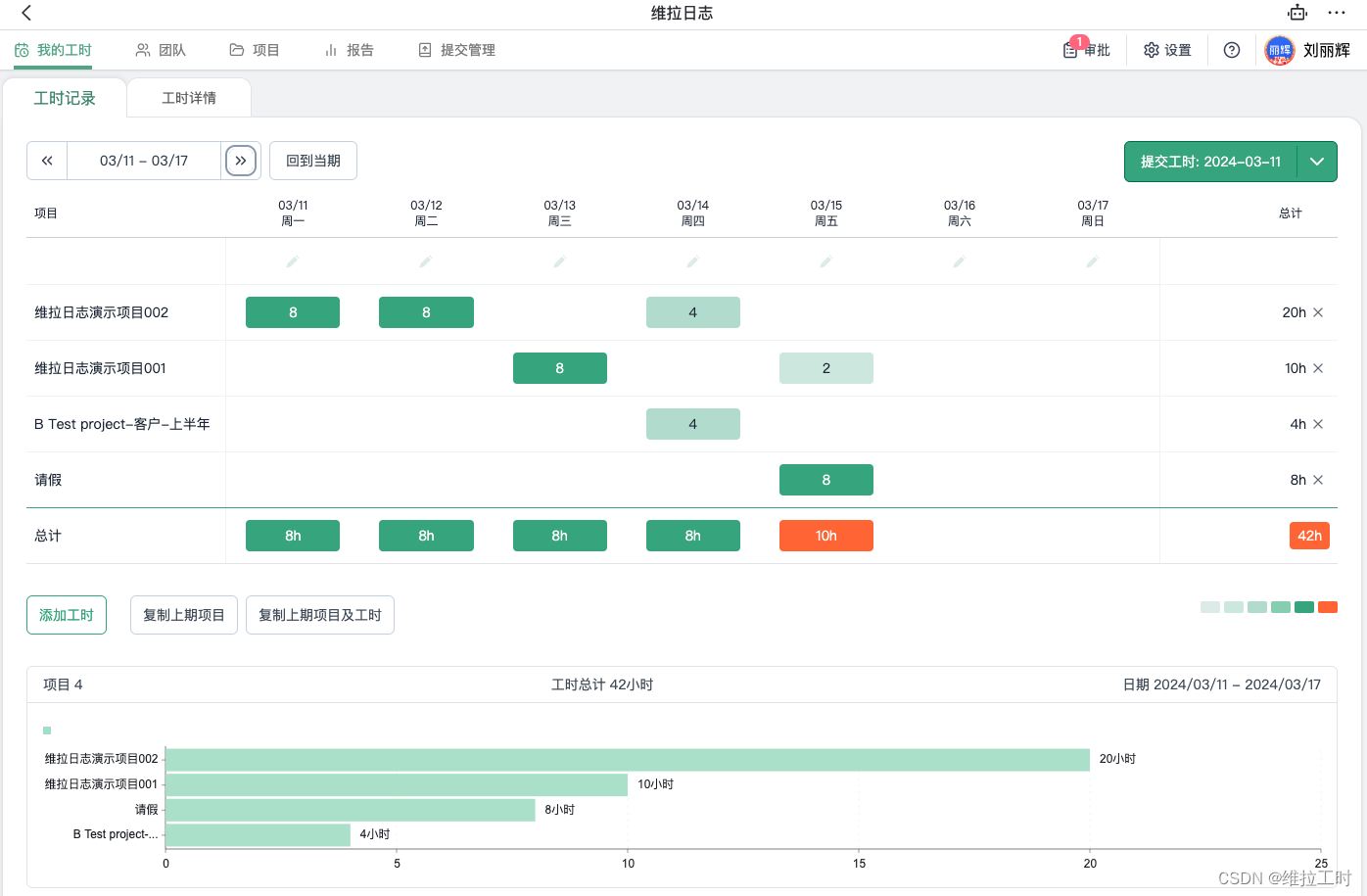Image resolution: width=1367 pixels, height=896 pixels.
Task: Go to next week with double-right arrow
Action: pyautogui.click(x=241, y=161)
